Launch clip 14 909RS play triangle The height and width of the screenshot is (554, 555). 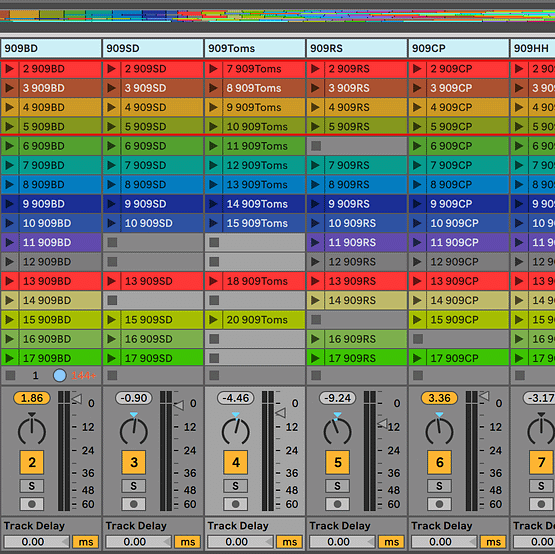(x=315, y=301)
